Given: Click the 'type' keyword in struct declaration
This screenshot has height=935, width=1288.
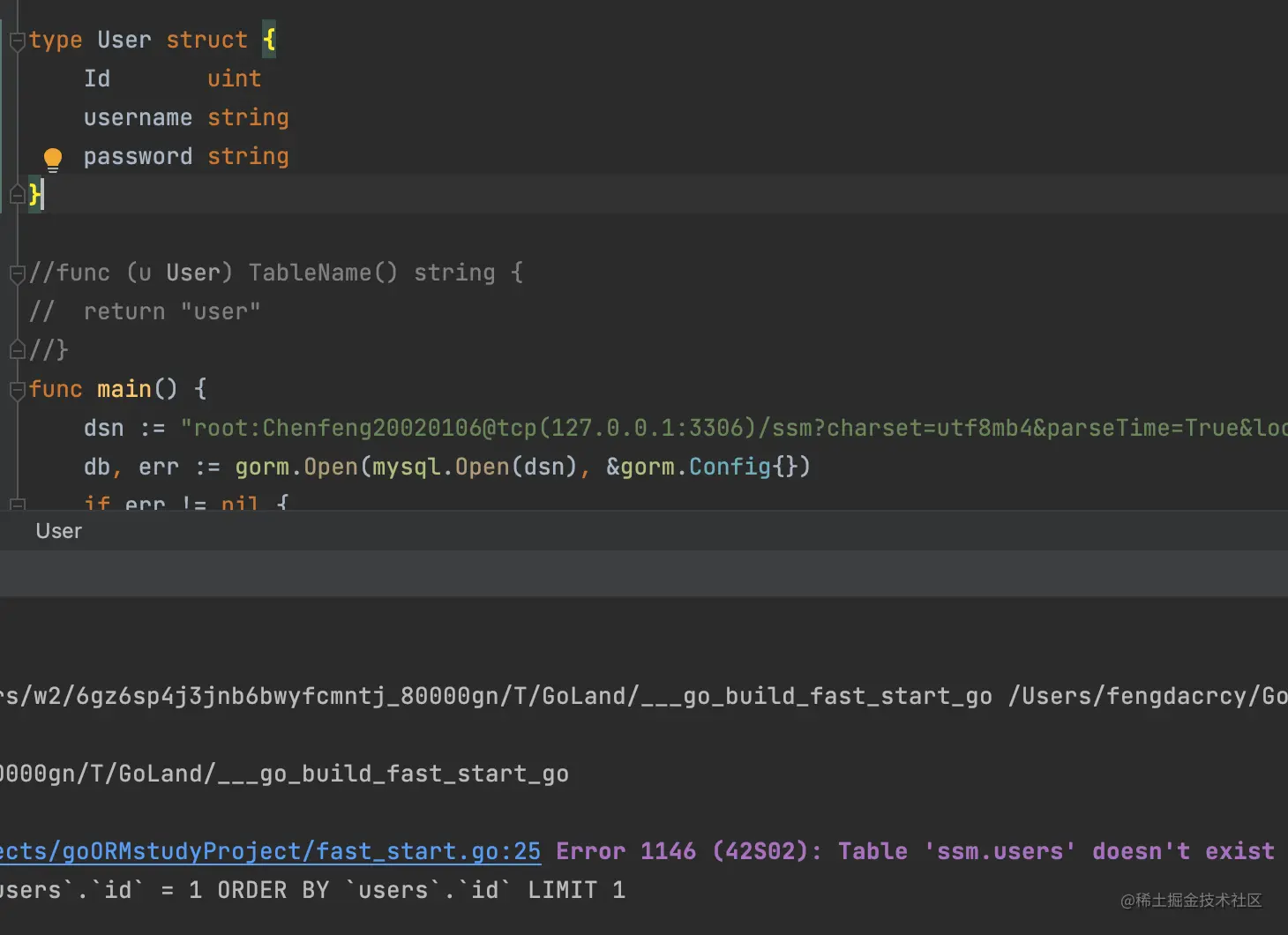Looking at the screenshot, I should pyautogui.click(x=56, y=41).
